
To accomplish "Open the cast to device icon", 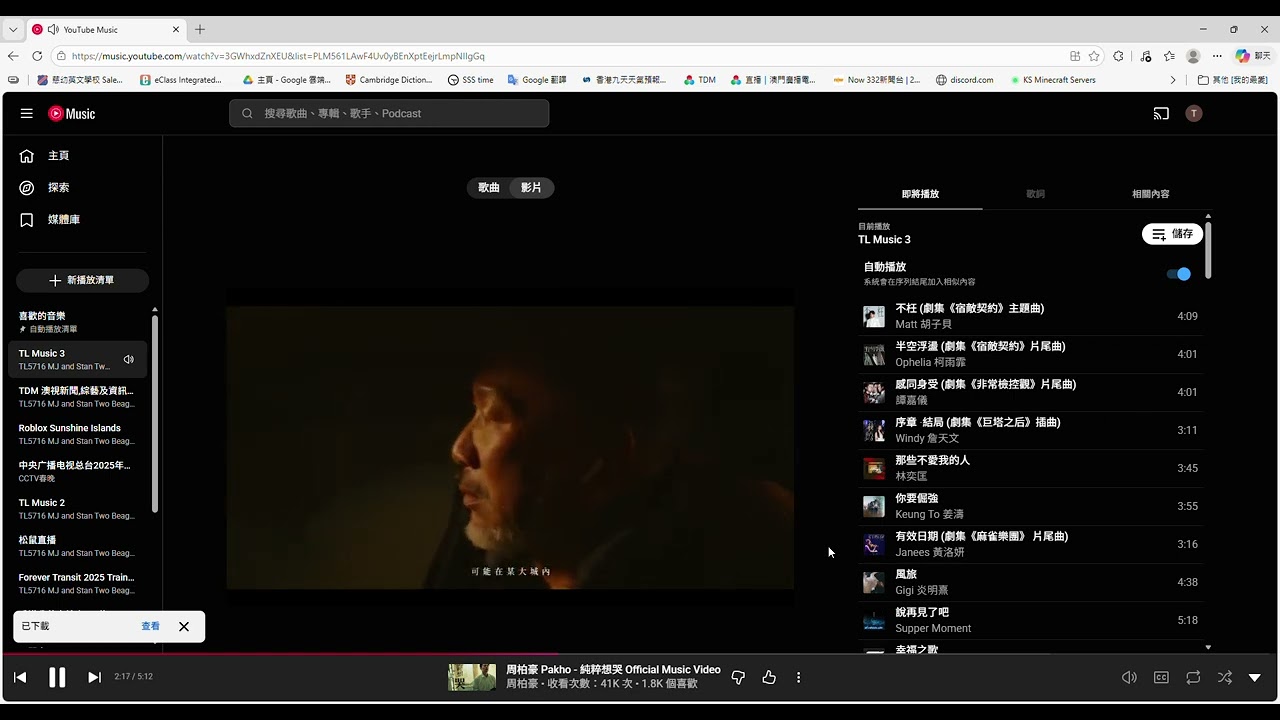I will 1161,114.
